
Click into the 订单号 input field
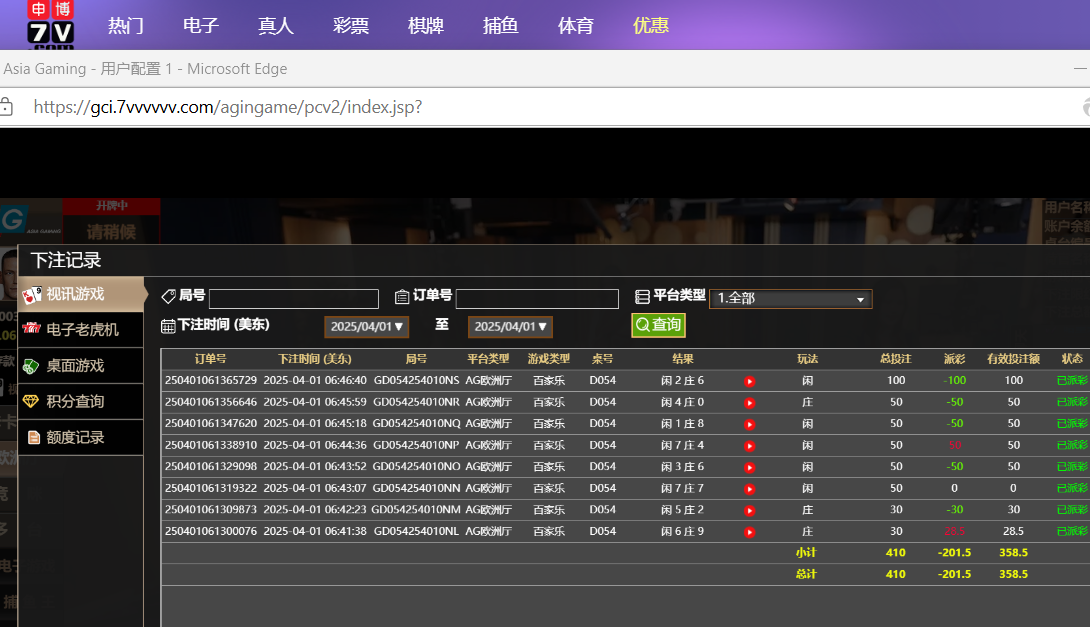(537, 299)
